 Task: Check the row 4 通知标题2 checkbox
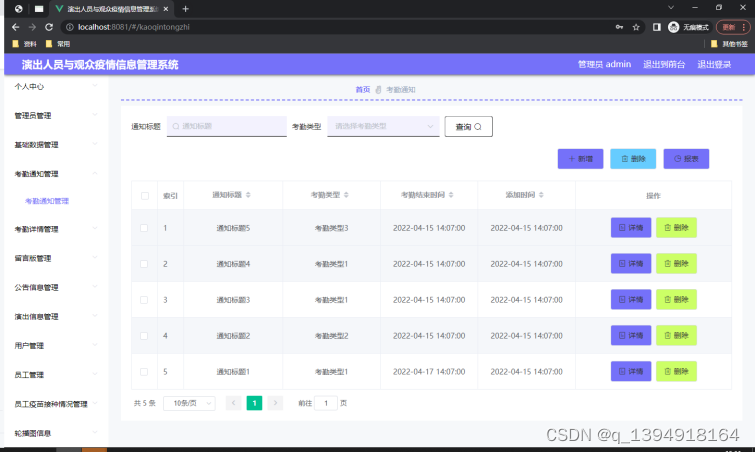pyautogui.click(x=144, y=336)
